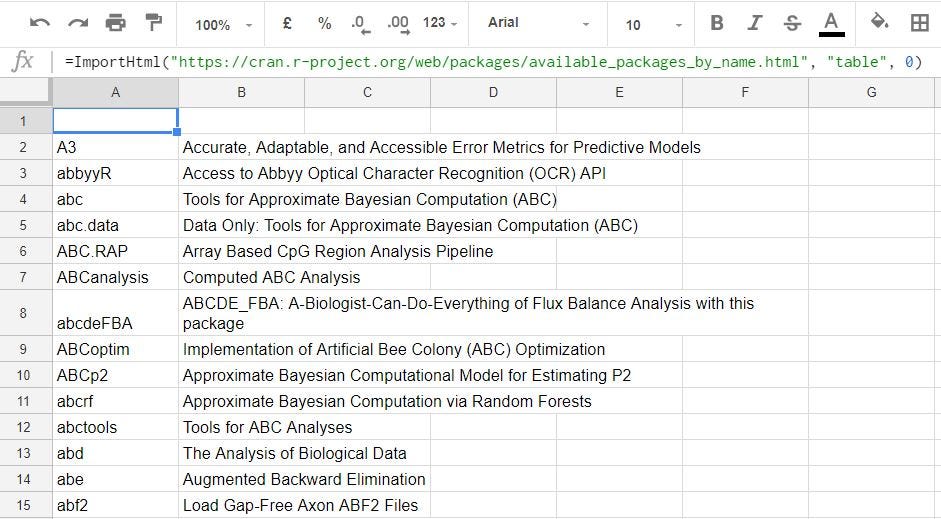Open the text color picker
The height and width of the screenshot is (519, 941).
click(831, 24)
